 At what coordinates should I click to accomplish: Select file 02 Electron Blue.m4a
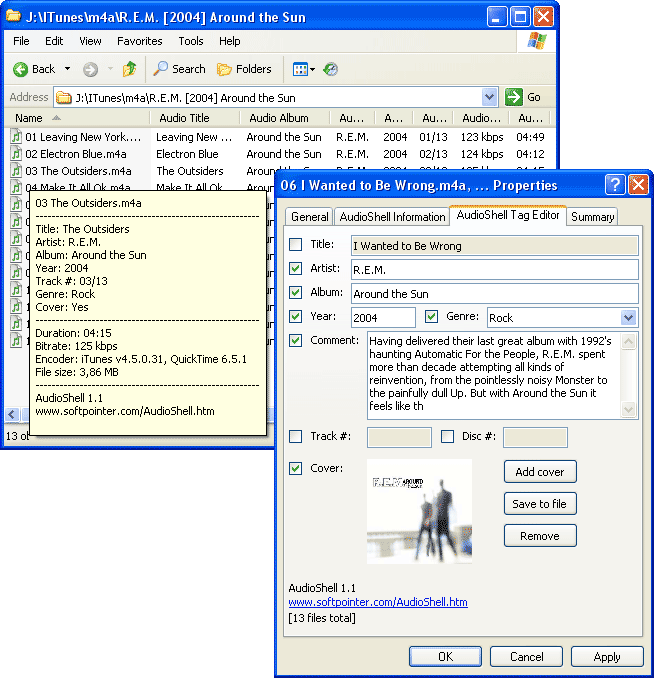point(76,154)
